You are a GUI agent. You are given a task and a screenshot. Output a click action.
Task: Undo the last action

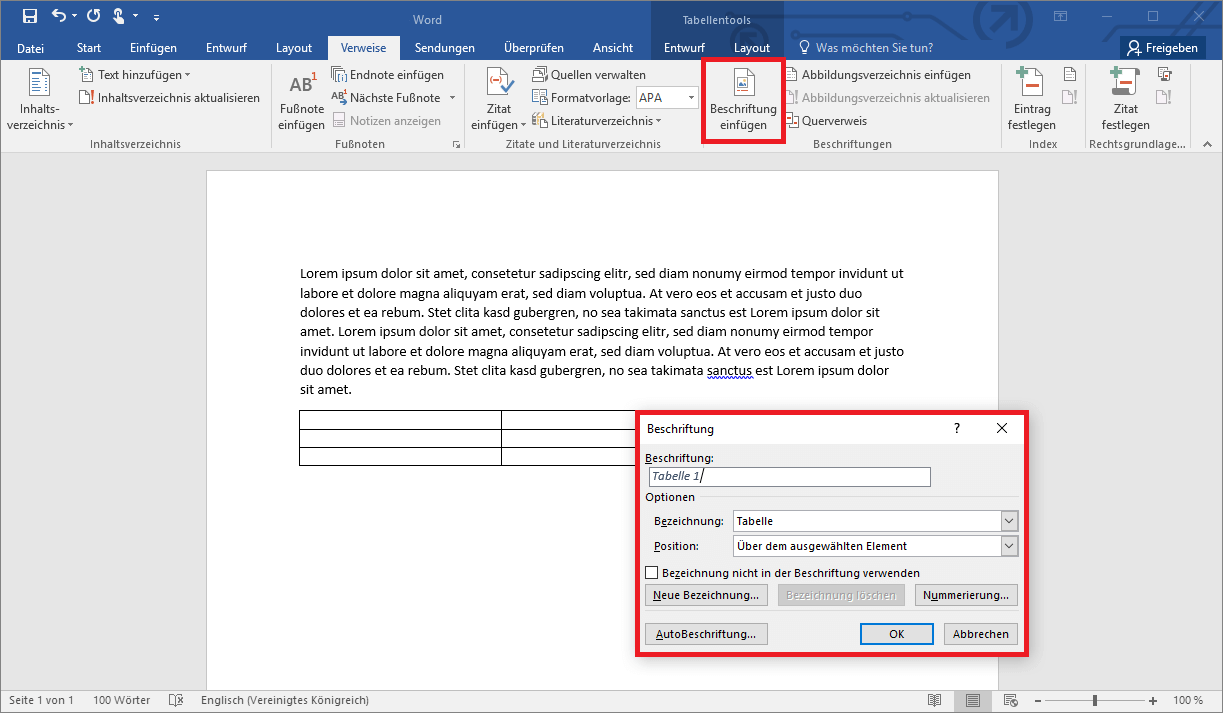[x=58, y=16]
